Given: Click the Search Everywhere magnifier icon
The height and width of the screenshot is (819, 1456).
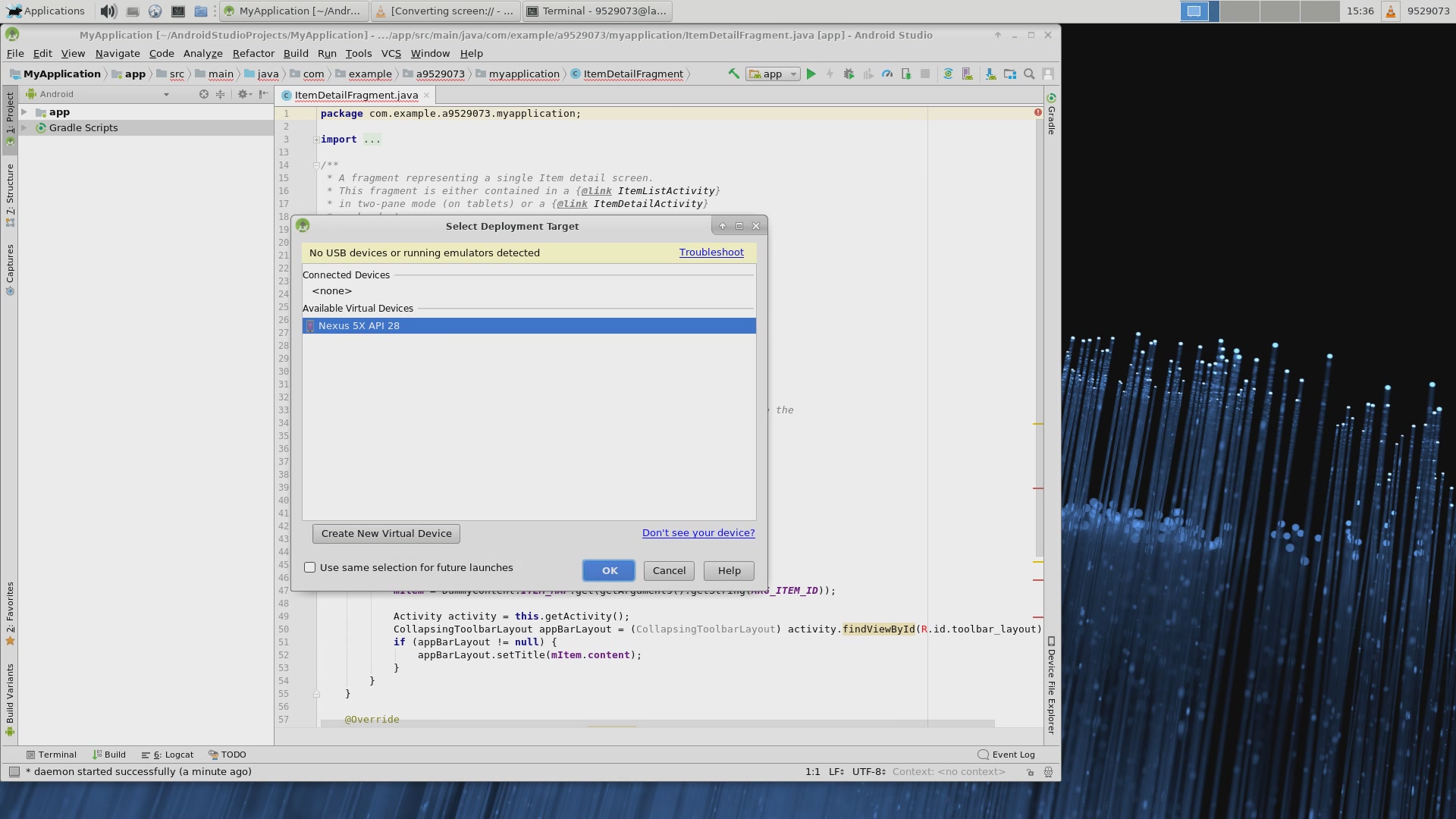Looking at the screenshot, I should coord(1029,74).
